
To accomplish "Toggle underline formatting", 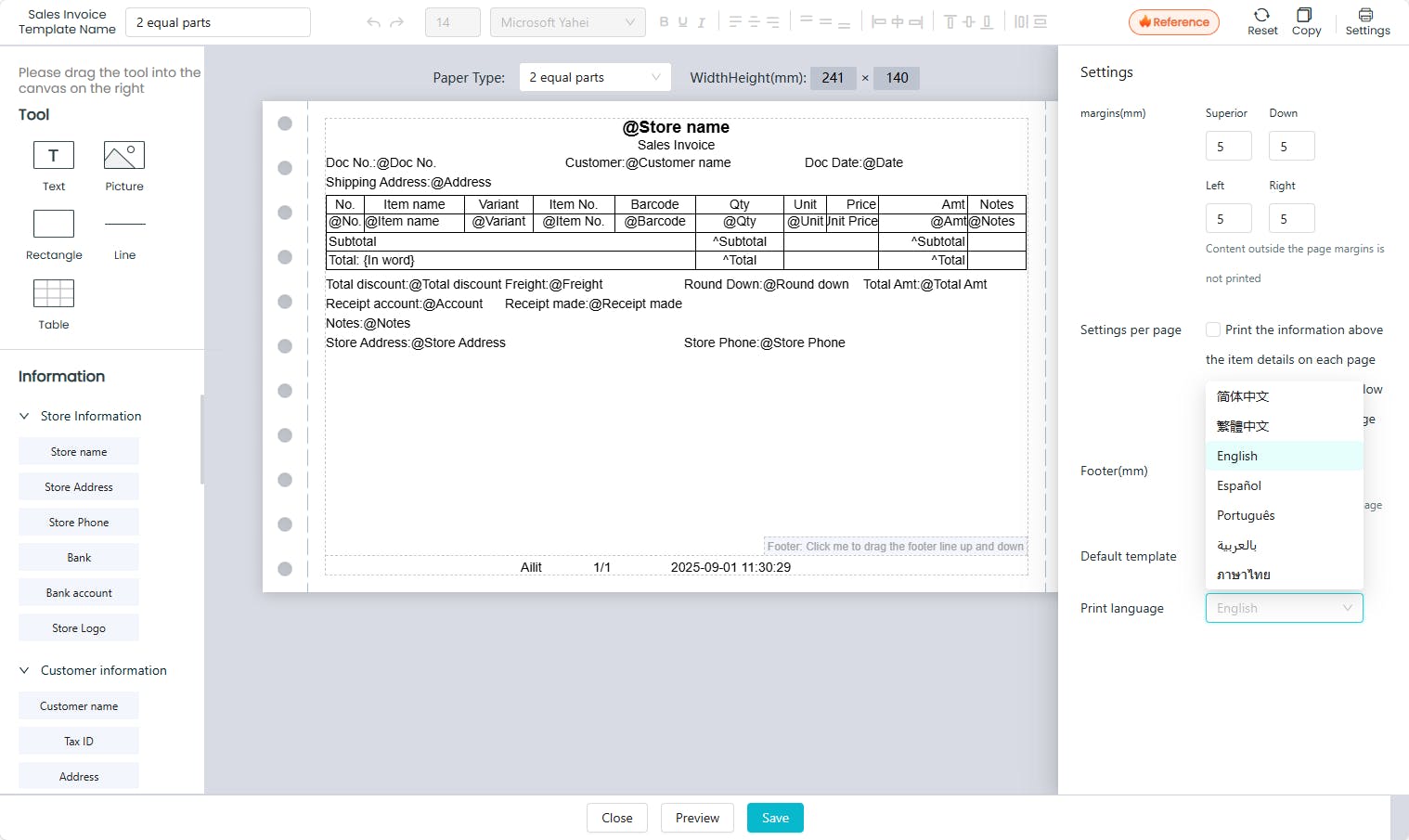I will (x=682, y=22).
